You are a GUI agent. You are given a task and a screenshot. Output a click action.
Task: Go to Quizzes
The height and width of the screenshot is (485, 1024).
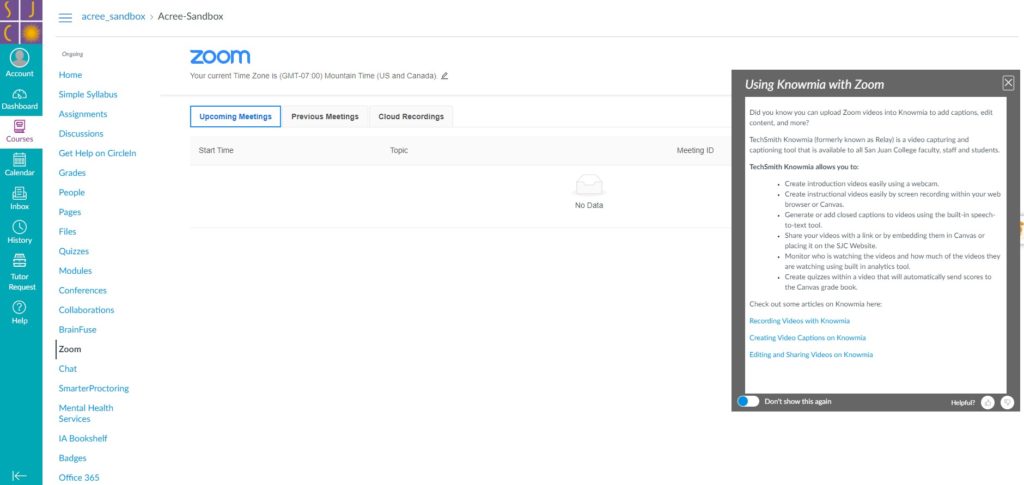74,251
